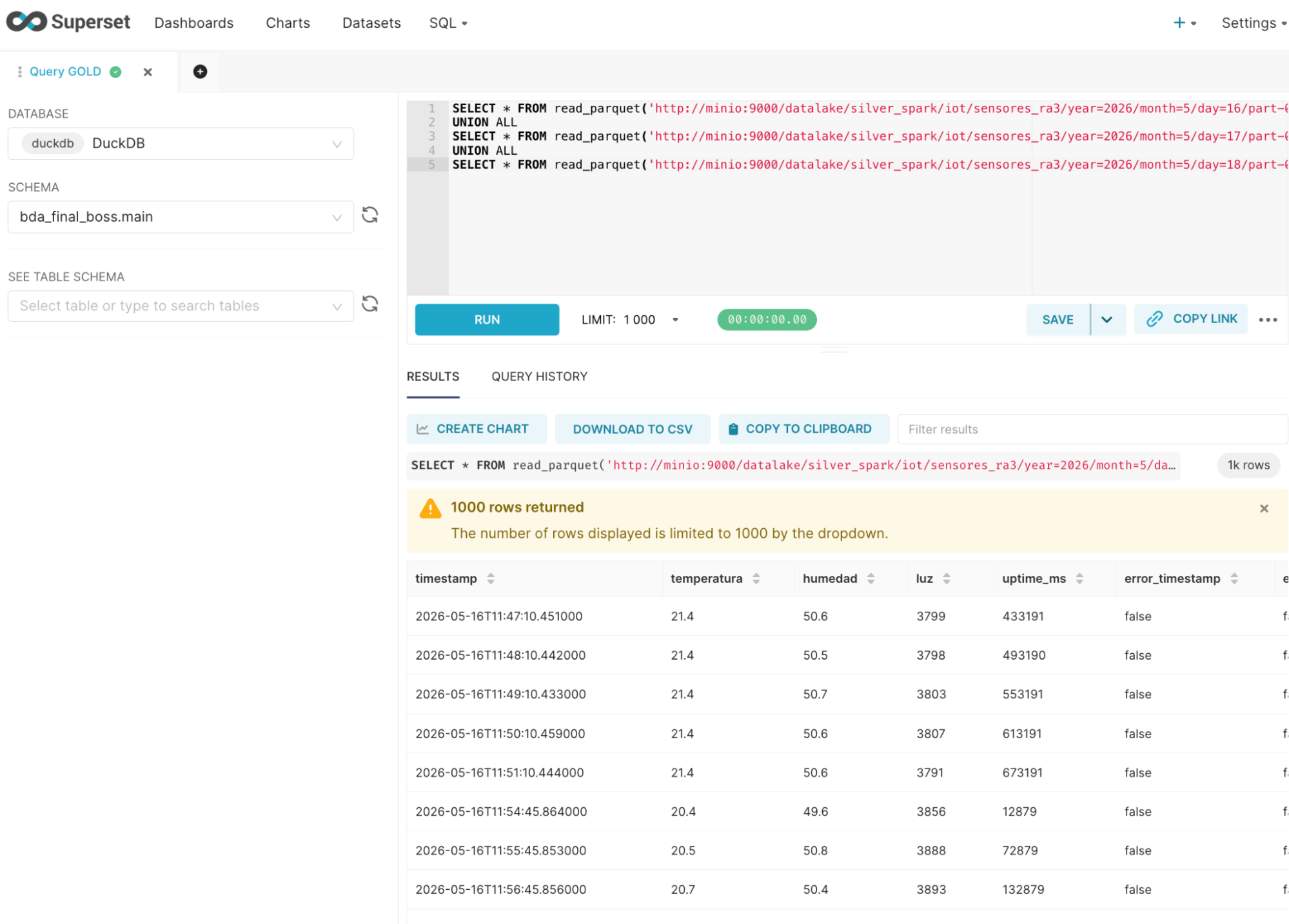The width and height of the screenshot is (1289, 924).
Task: Click the warning triangle icon
Action: 430,508
